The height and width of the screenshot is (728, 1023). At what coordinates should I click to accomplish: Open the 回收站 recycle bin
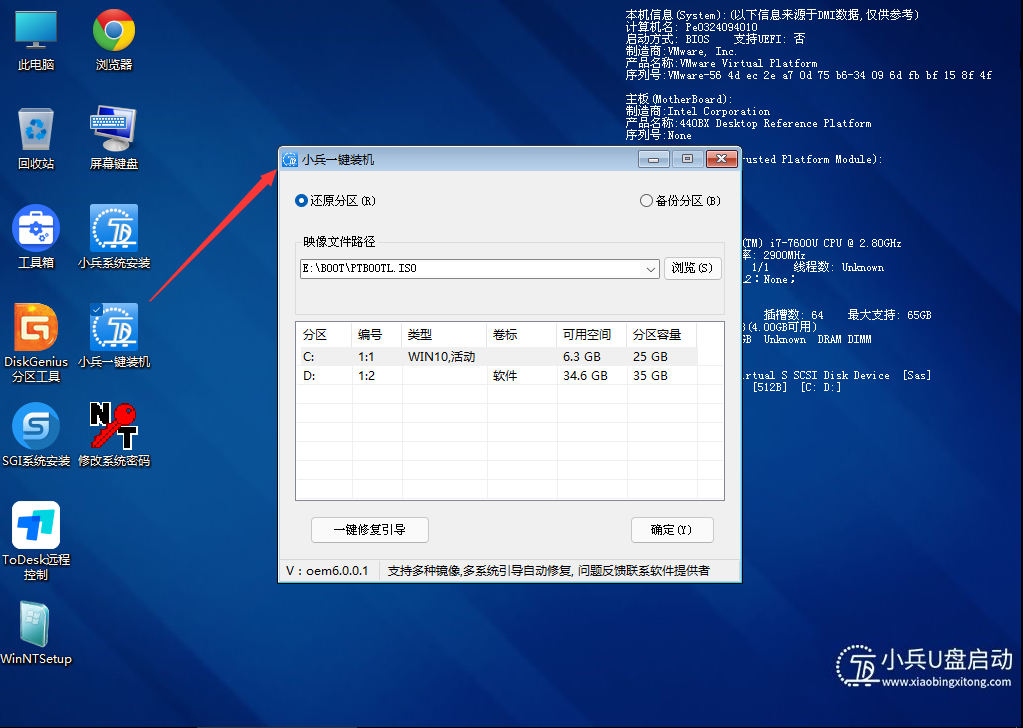tap(36, 138)
